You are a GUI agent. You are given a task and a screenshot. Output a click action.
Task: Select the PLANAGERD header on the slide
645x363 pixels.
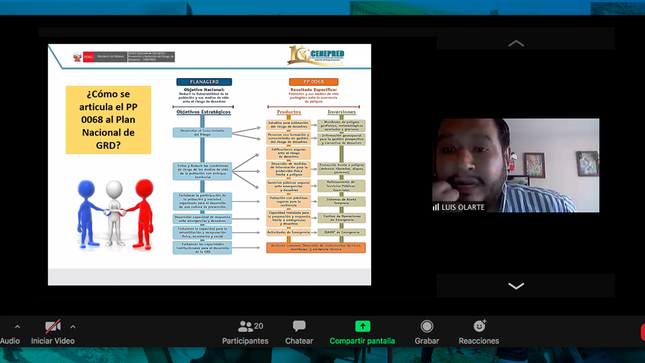pyautogui.click(x=204, y=82)
